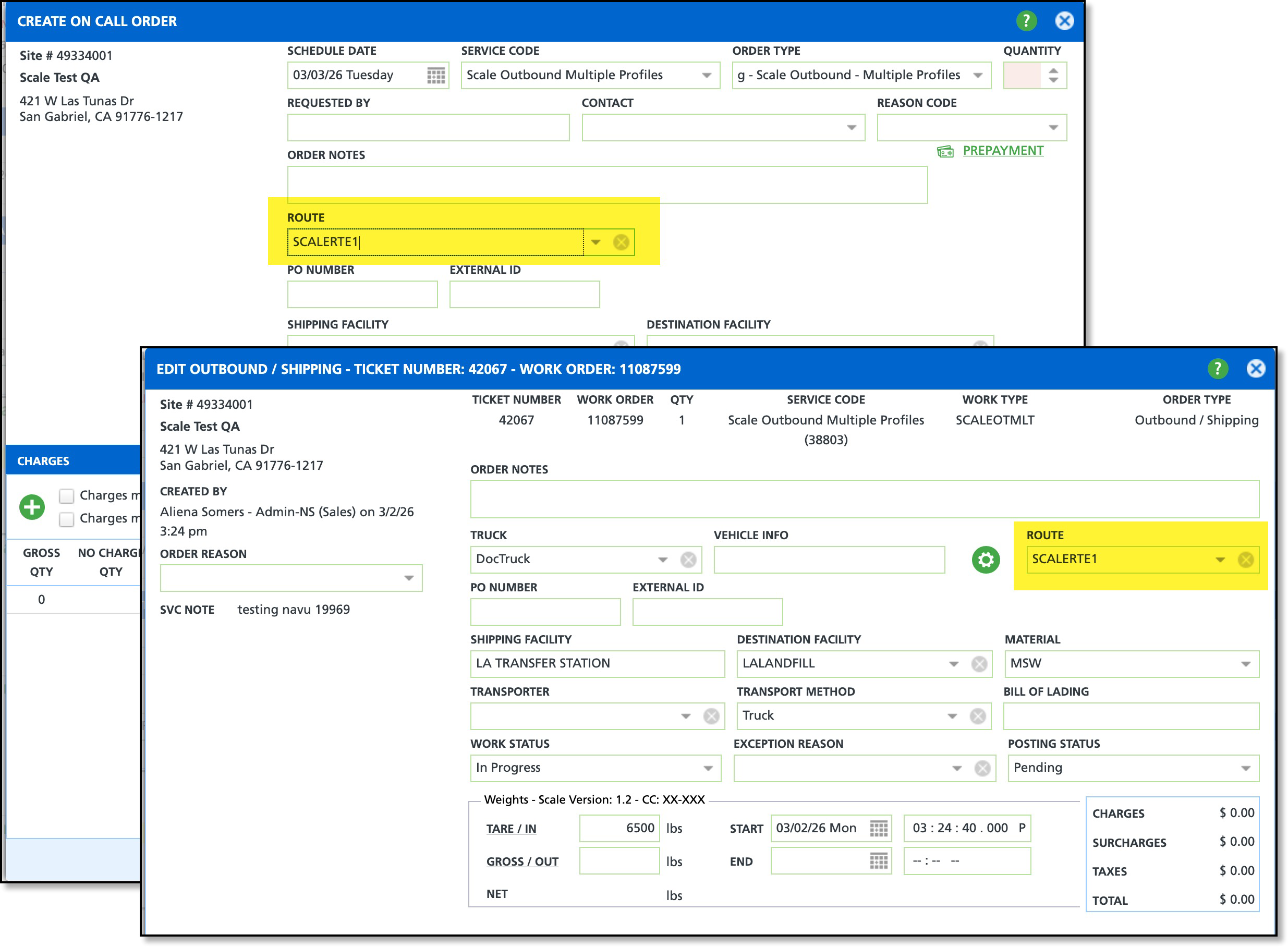Screen dimensions: 1288x947
Task: Click the green add charge plus icon
Action: tap(32, 507)
